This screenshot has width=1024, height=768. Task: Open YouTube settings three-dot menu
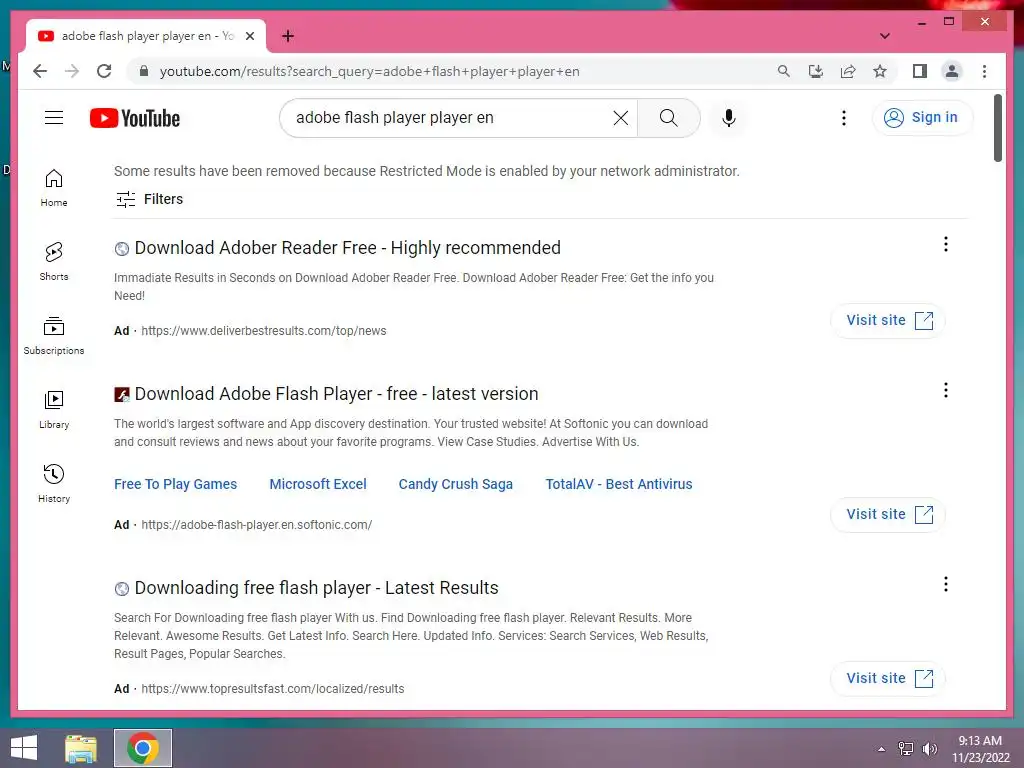click(x=844, y=118)
